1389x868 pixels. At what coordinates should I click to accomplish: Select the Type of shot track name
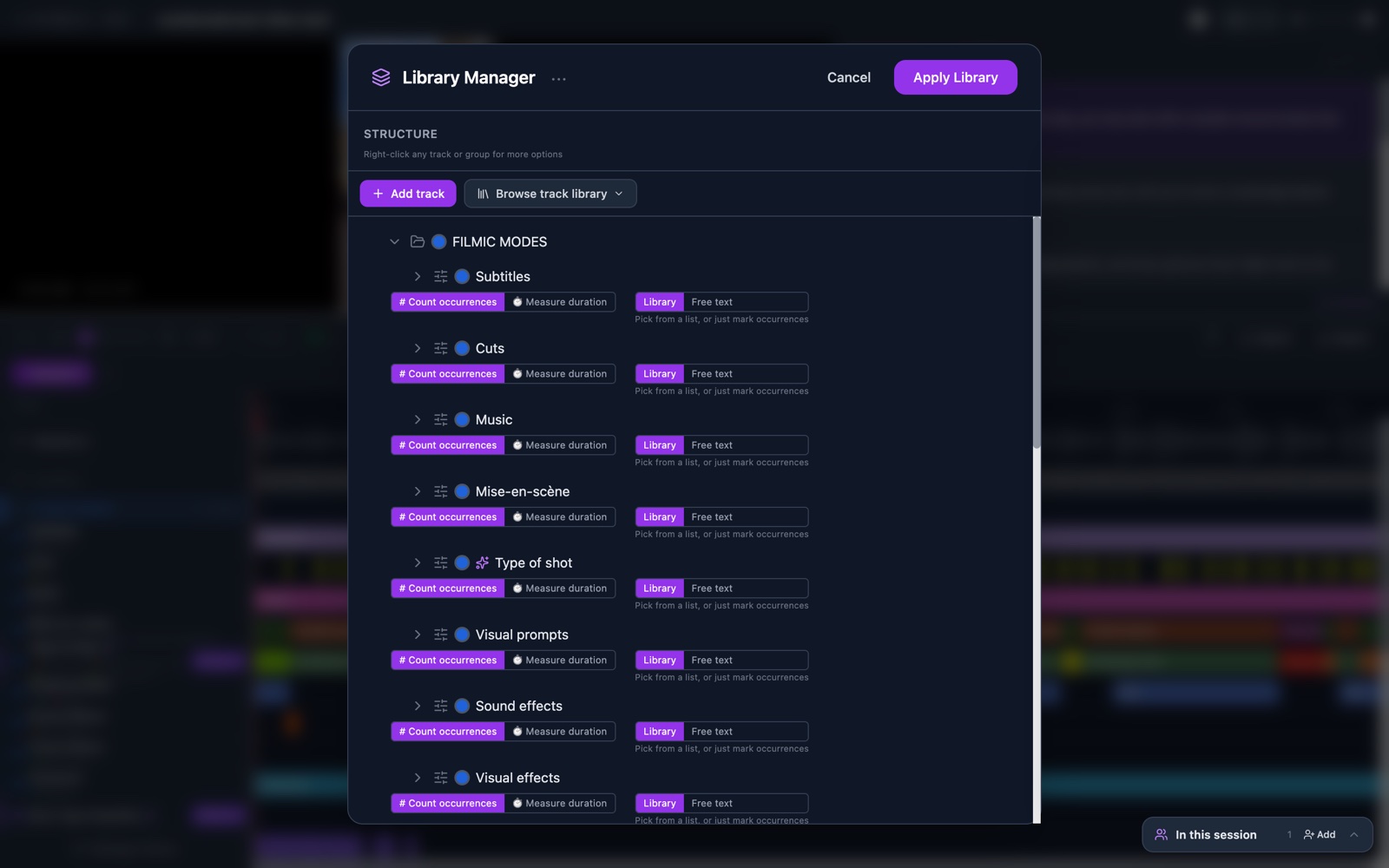click(534, 562)
